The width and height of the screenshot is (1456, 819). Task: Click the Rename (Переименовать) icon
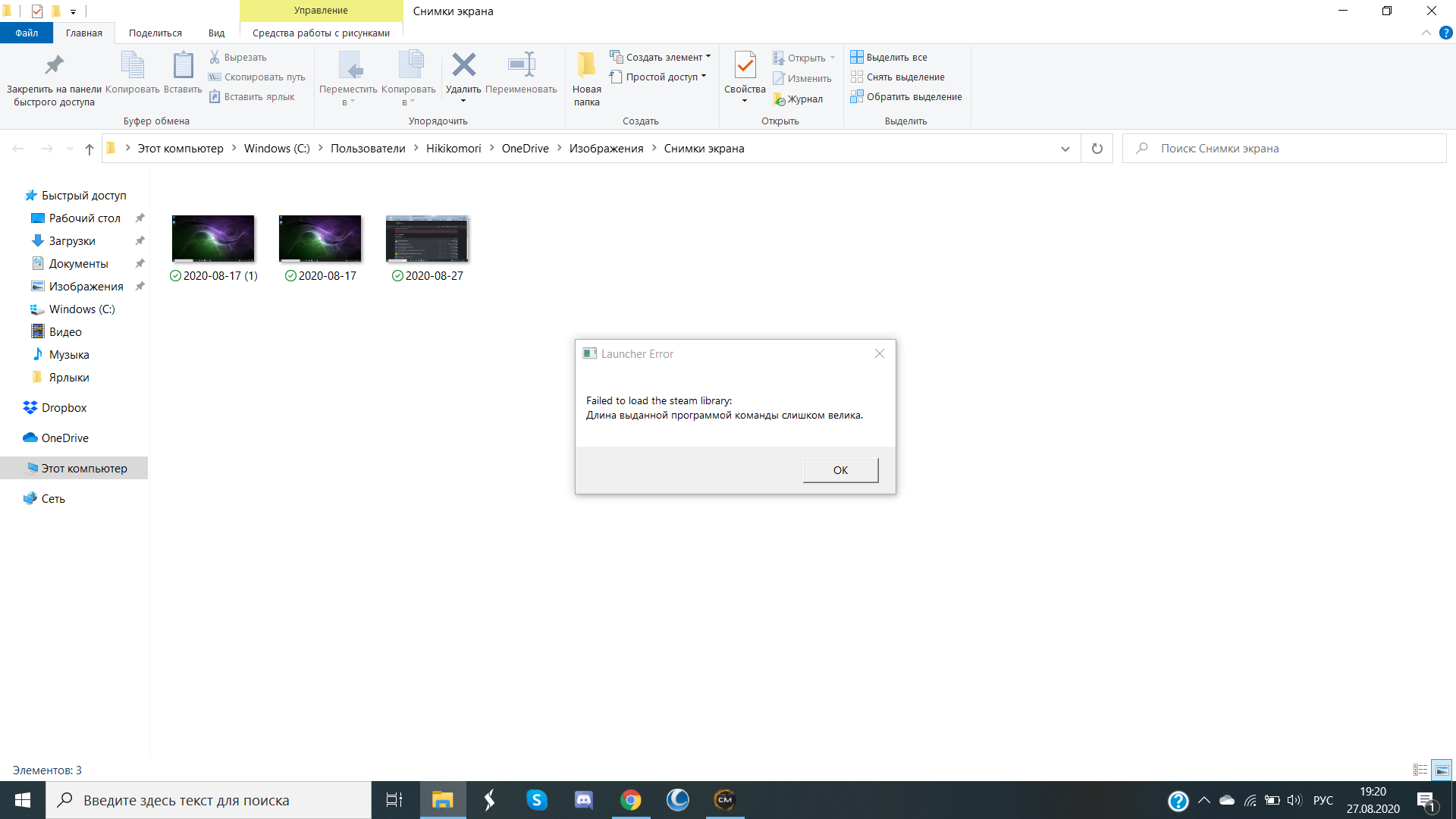(521, 73)
